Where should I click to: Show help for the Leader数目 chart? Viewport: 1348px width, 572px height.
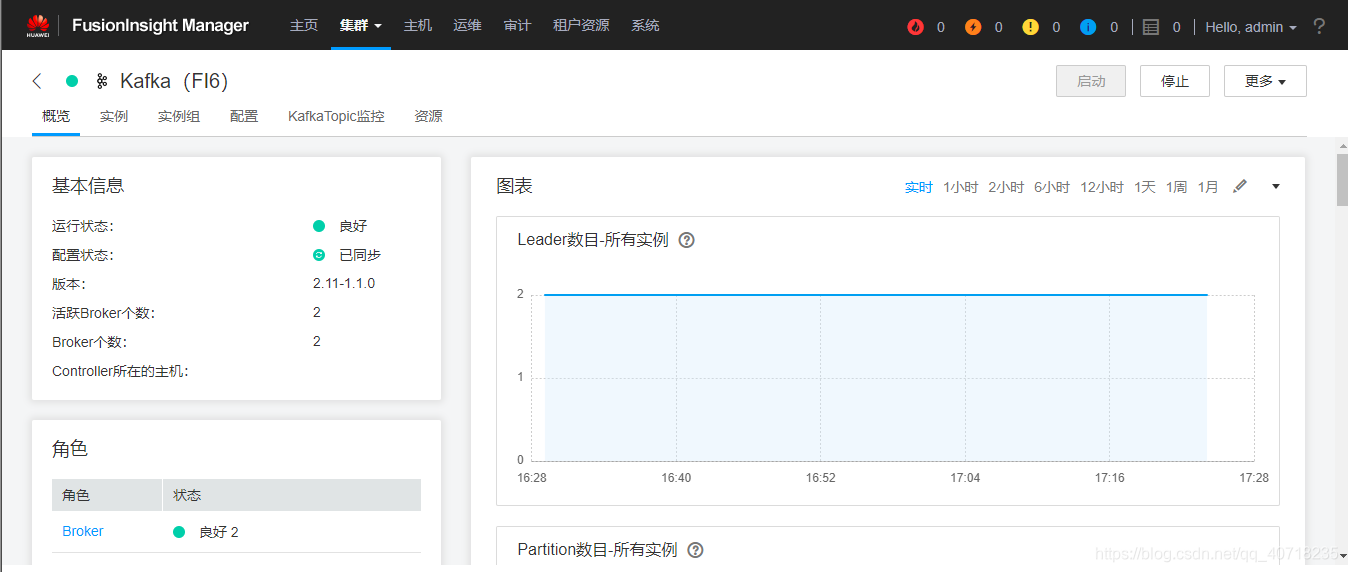(686, 240)
